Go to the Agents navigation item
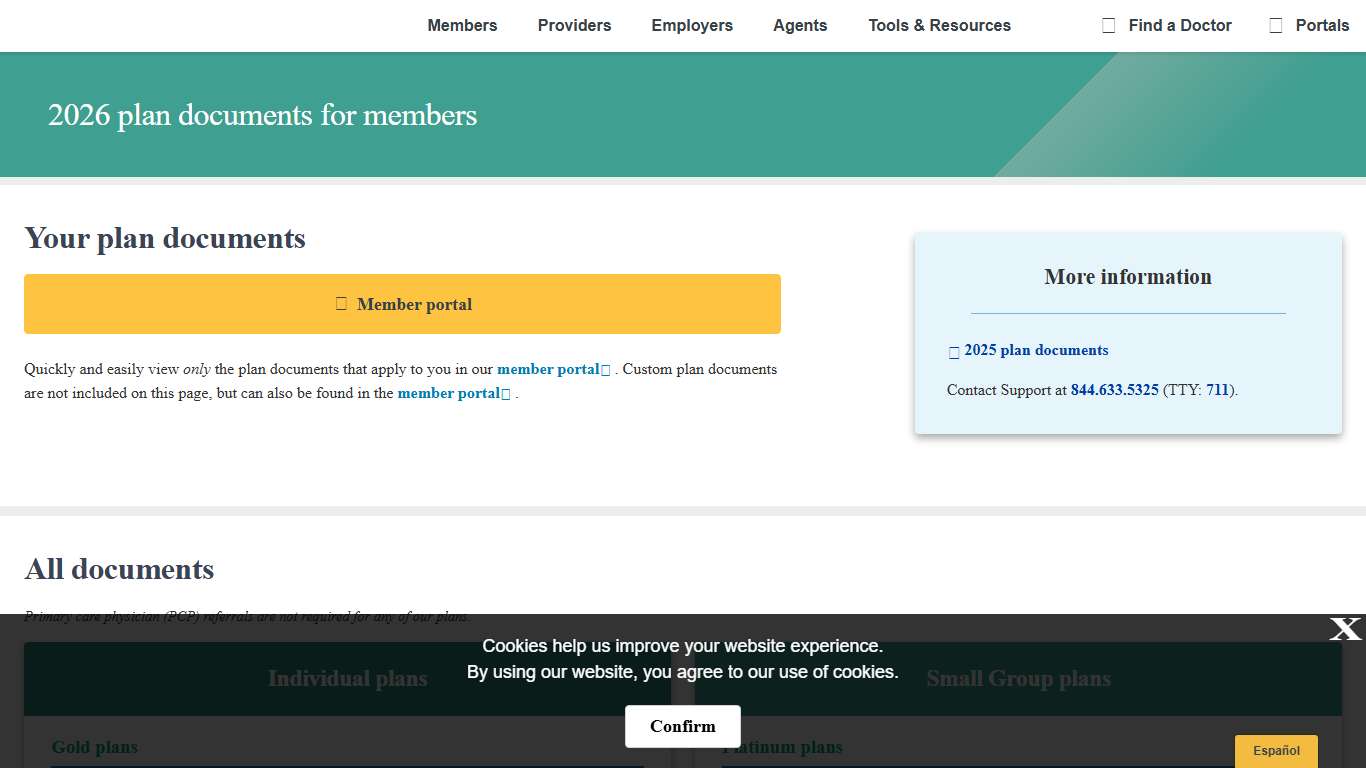This screenshot has width=1366, height=768. click(800, 26)
